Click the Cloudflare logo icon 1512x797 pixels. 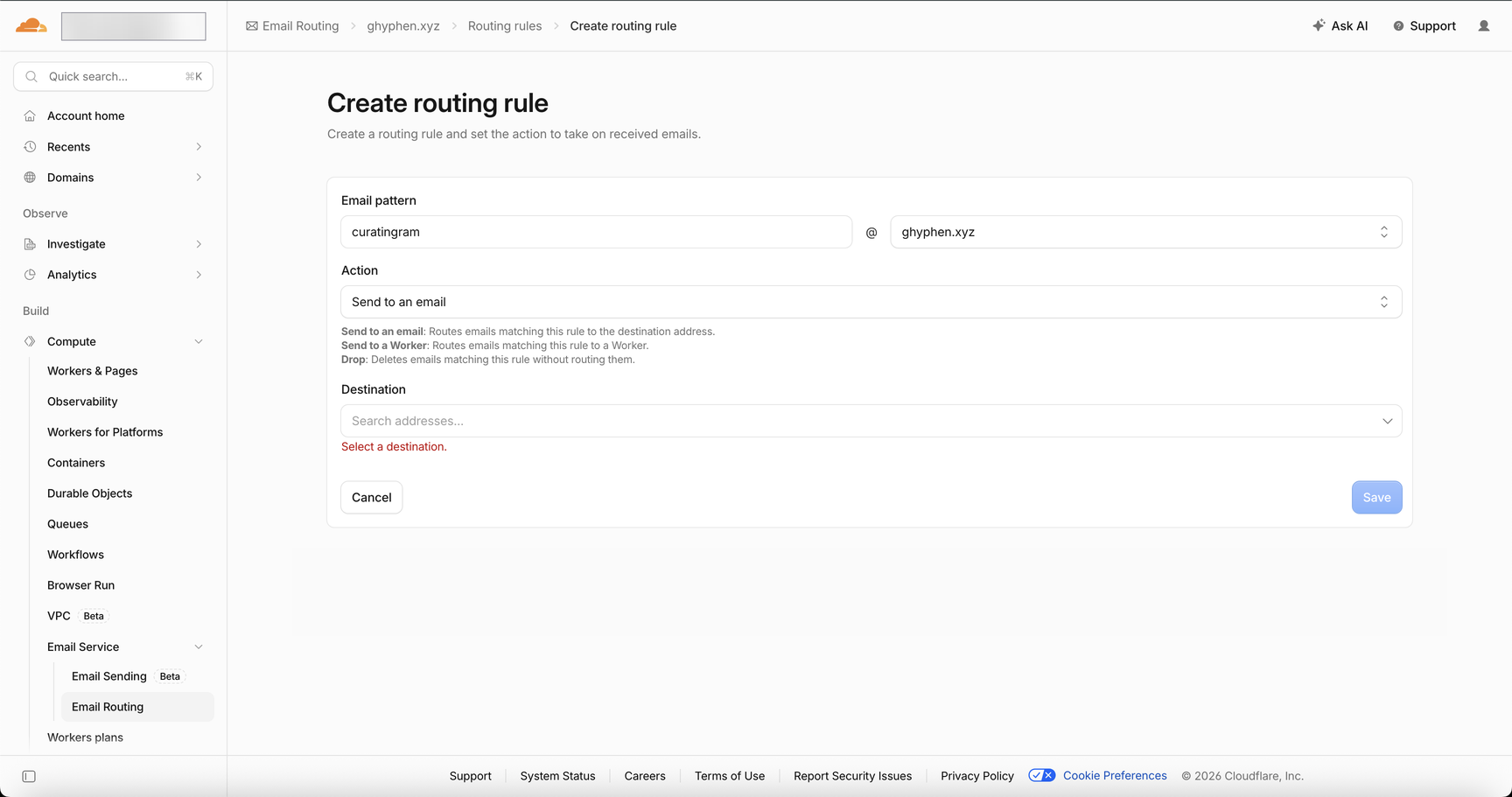tap(31, 25)
